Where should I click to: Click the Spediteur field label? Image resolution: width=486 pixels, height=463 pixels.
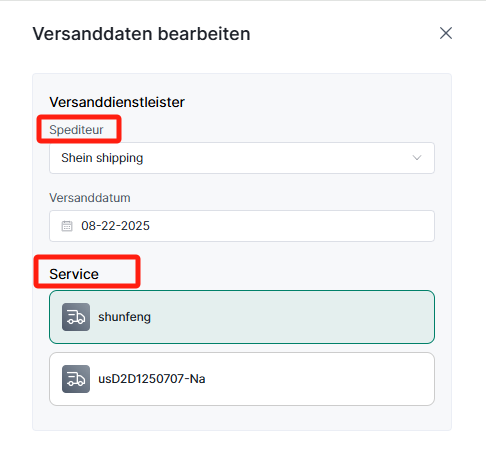[76, 130]
